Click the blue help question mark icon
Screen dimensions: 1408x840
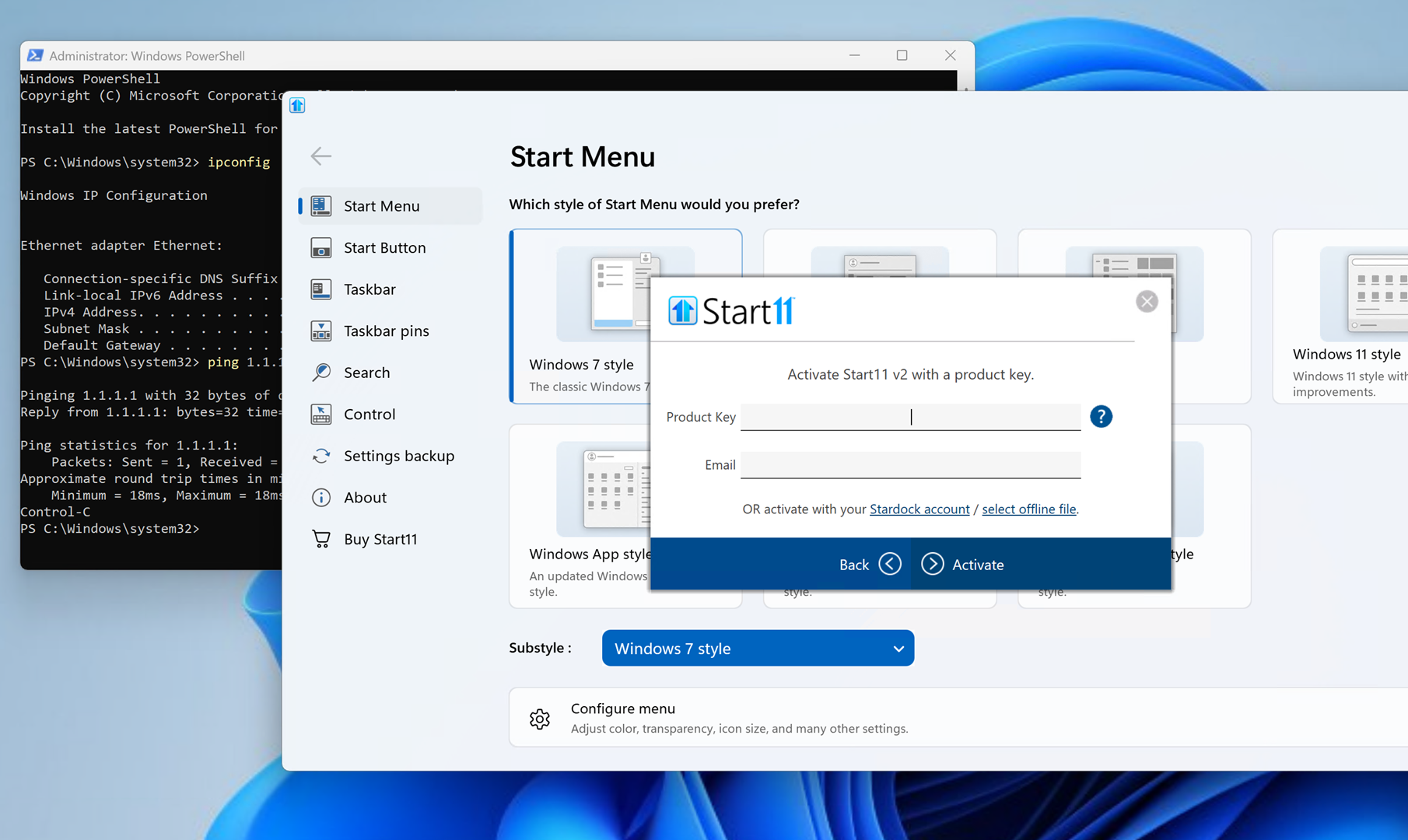click(1101, 417)
